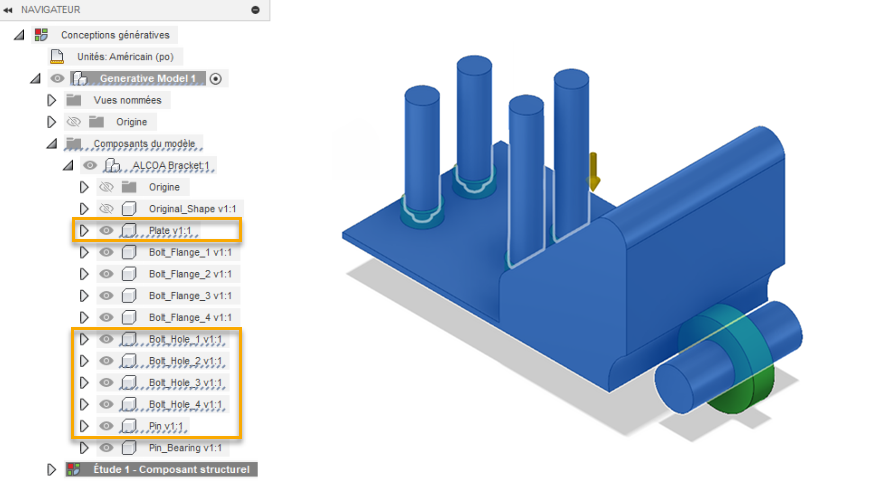Click the round pin button in Navigateur header

pos(255,10)
